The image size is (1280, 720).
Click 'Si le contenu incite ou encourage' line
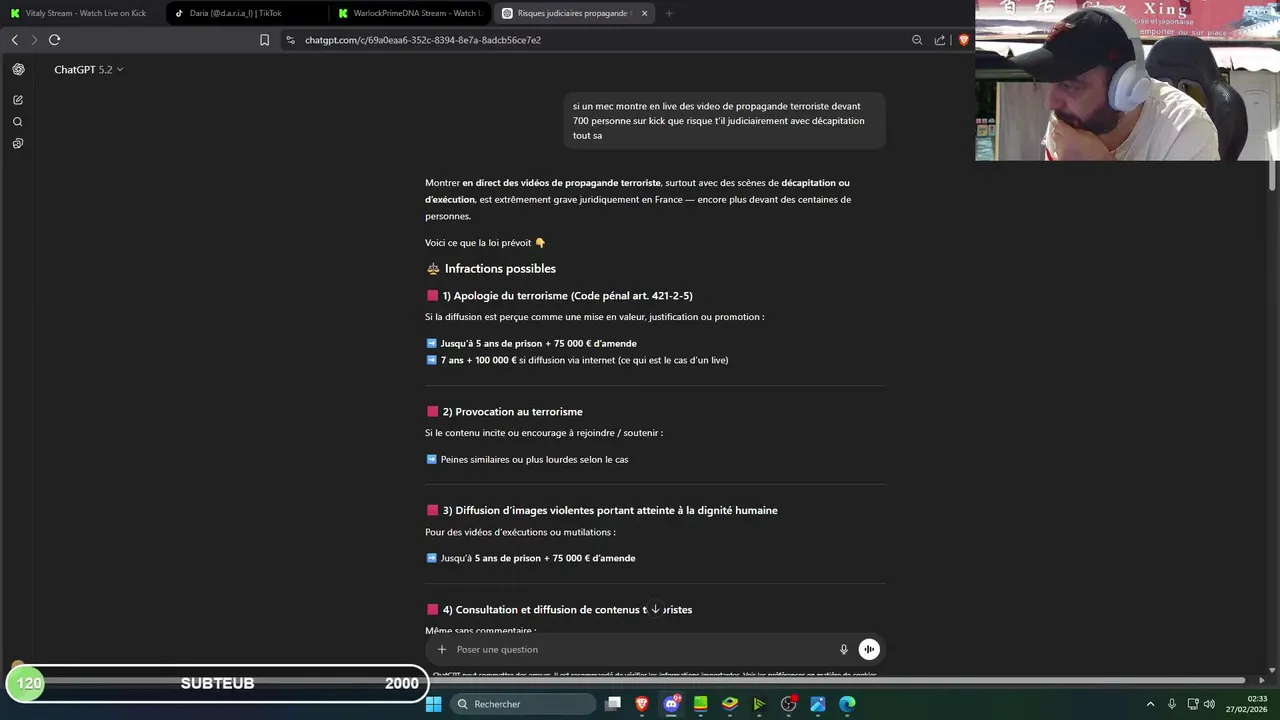(544, 433)
